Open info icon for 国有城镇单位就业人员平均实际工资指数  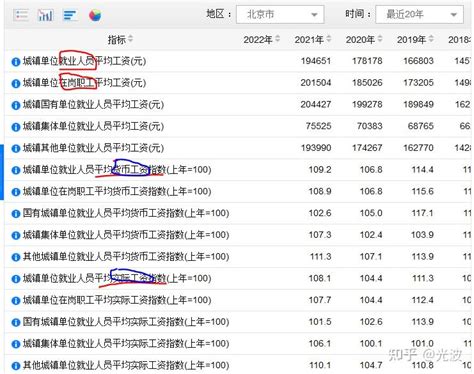[16, 322]
